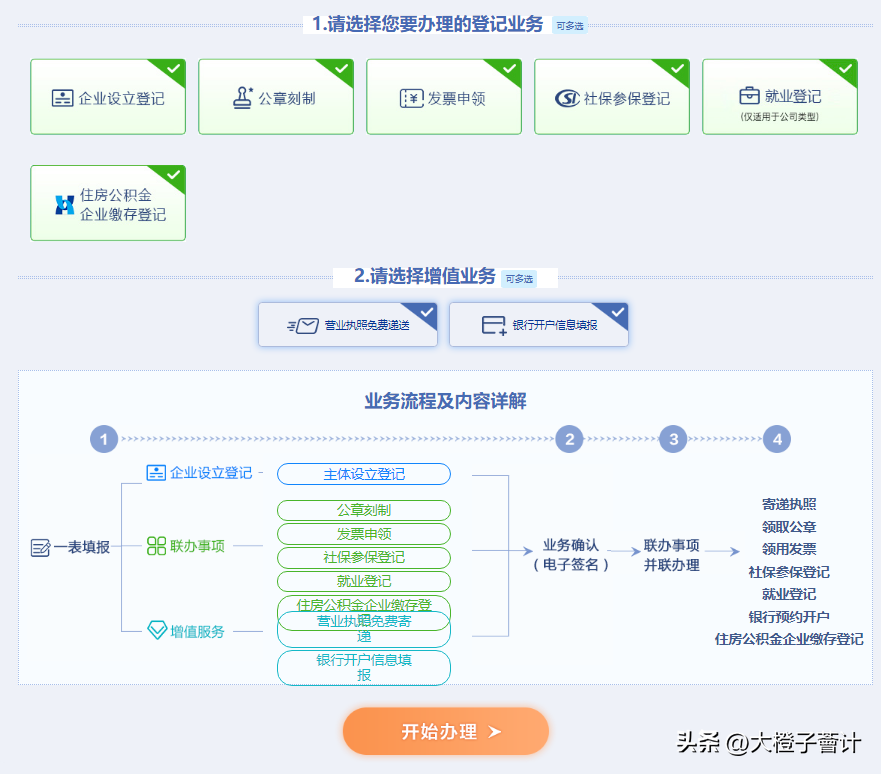
Task: Click the 业务流程及内容详解 heading
Action: pyautogui.click(x=446, y=401)
